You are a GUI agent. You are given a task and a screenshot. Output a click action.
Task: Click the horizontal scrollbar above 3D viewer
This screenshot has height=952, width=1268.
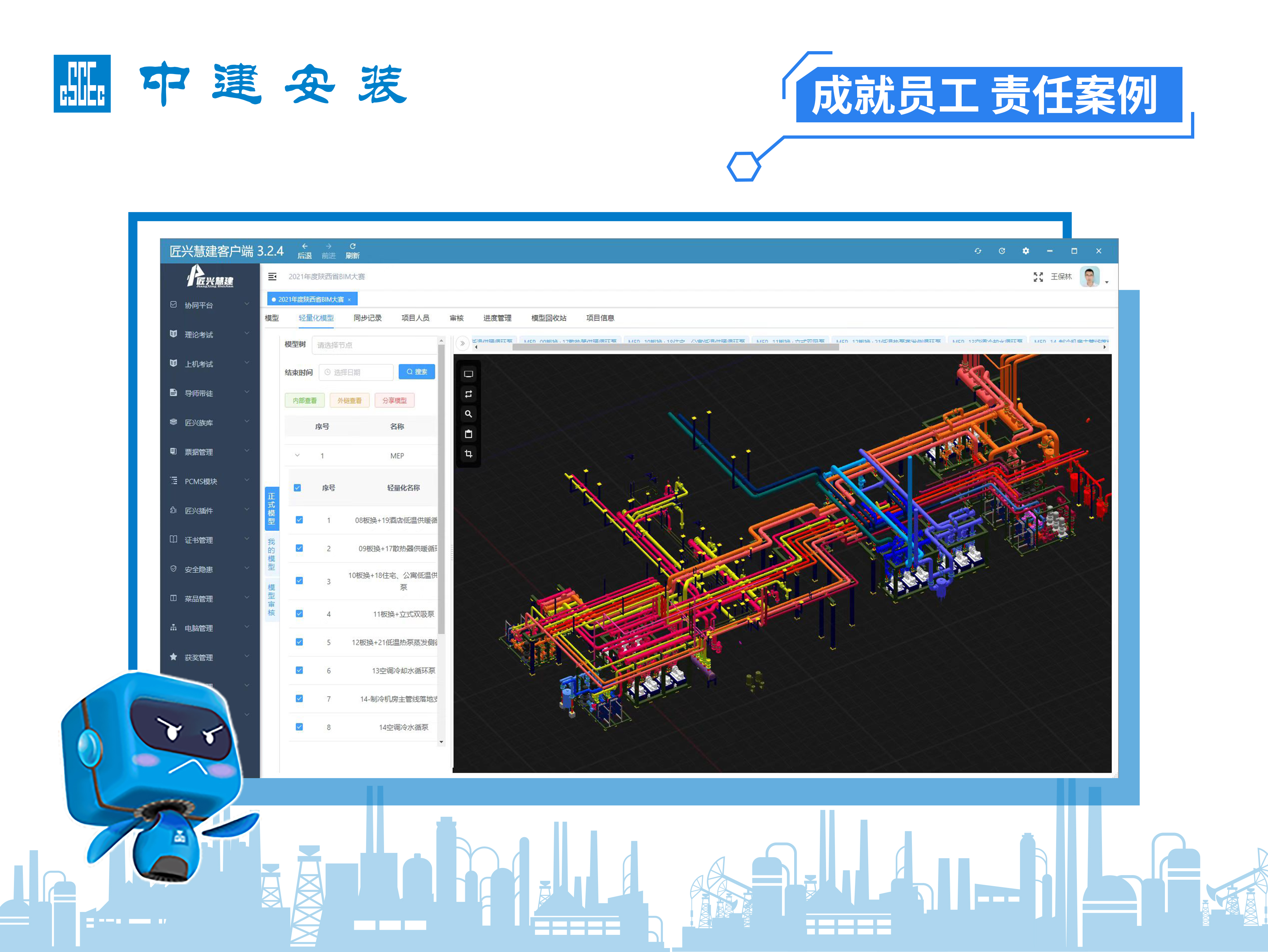click(675, 347)
